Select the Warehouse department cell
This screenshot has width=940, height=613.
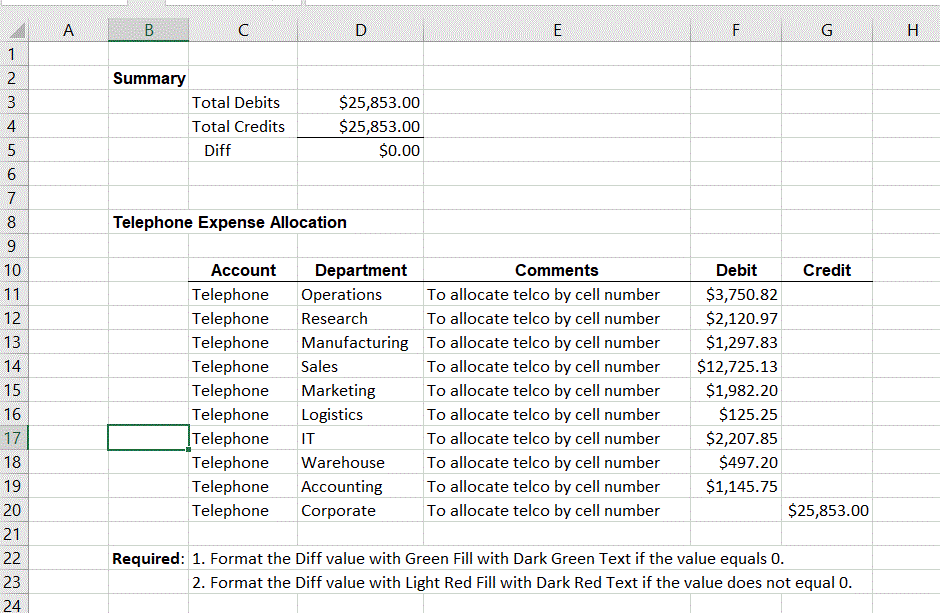pos(360,462)
